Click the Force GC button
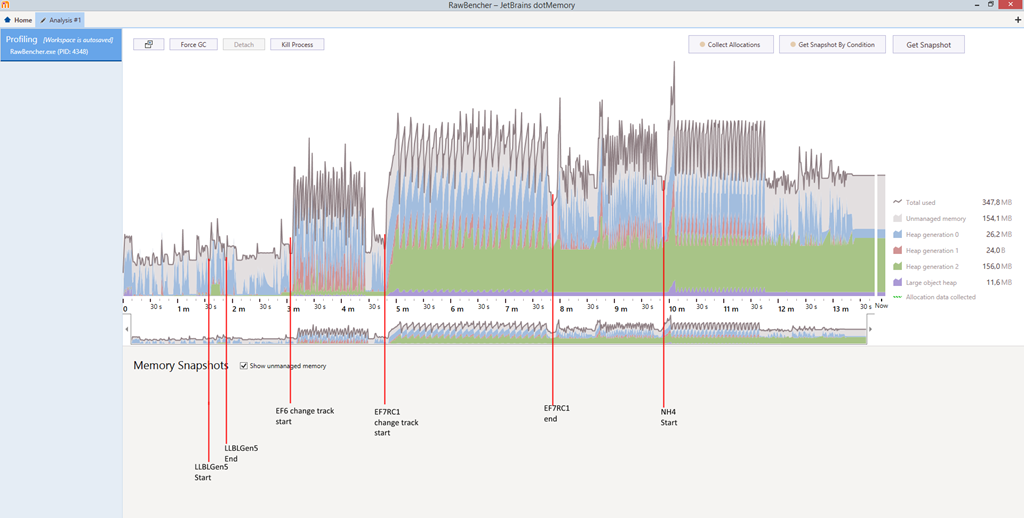Image resolution: width=1024 pixels, height=518 pixels. pos(193,44)
